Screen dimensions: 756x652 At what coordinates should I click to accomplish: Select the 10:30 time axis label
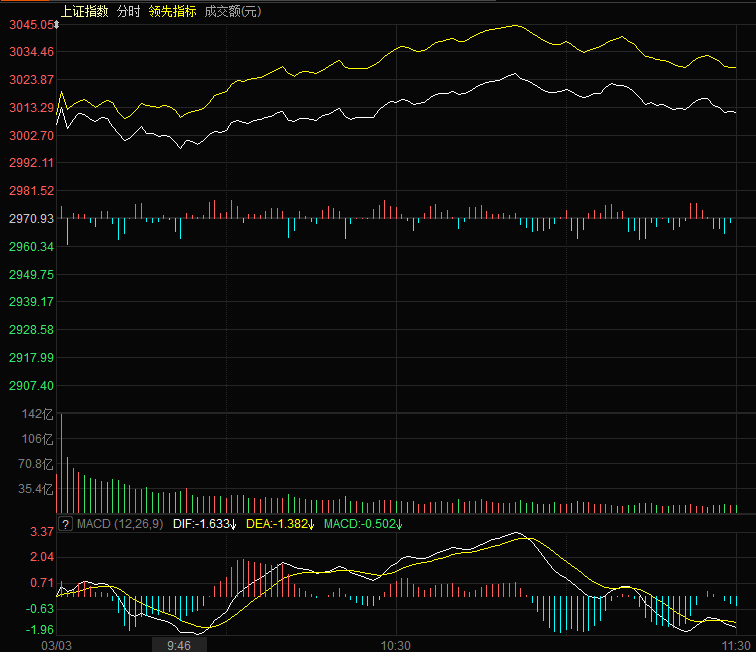tap(397, 645)
